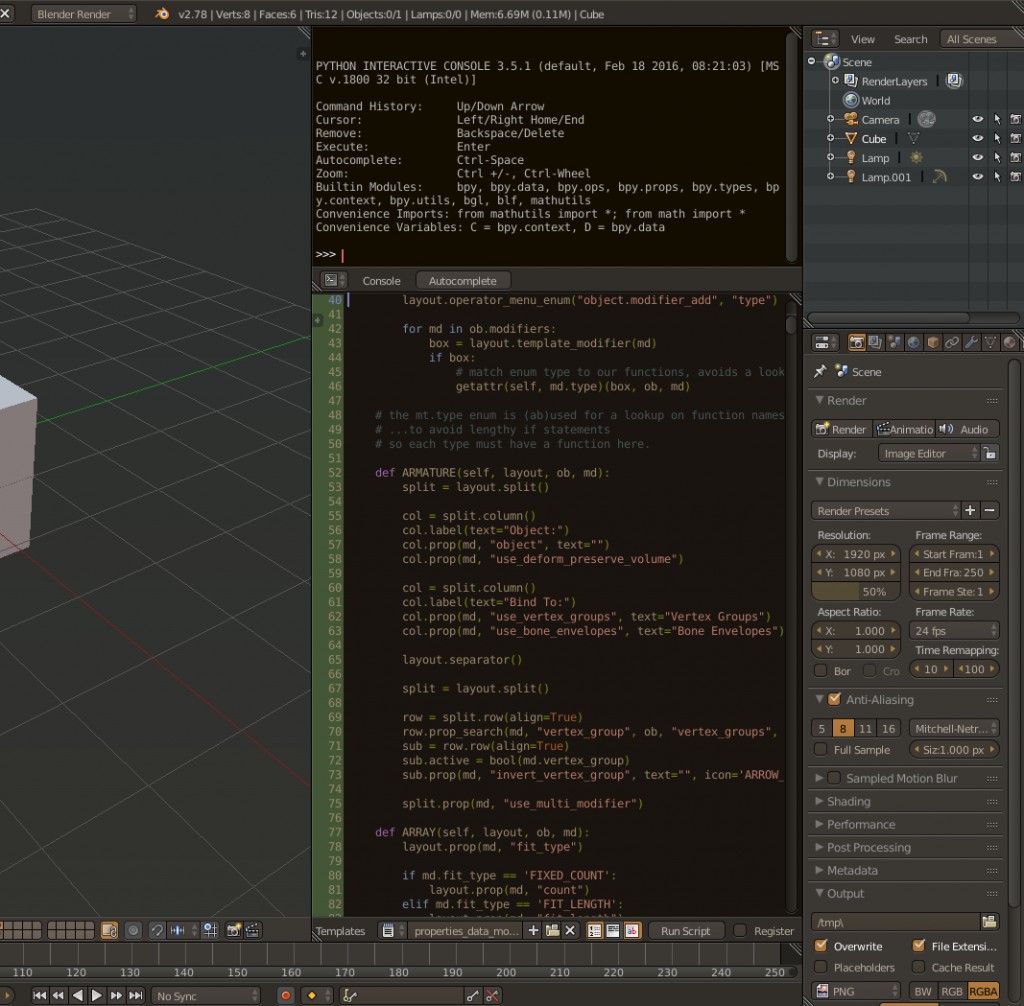Open the Object properties tab (cube icon)
The height and width of the screenshot is (1006, 1024).
click(931, 342)
